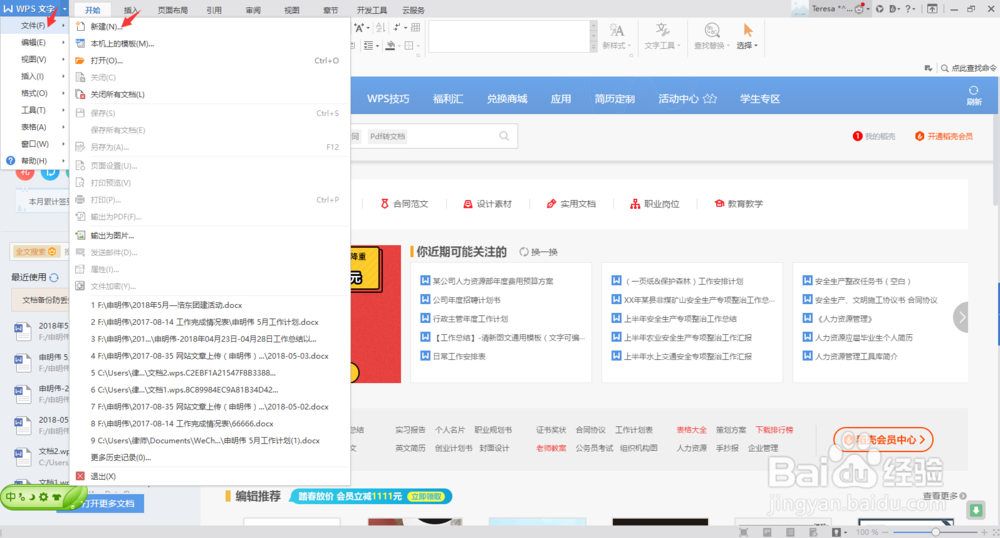Screen dimensions: 1000x538
Task: Toggle eye protection mode in the status bar
Action: point(836,532)
